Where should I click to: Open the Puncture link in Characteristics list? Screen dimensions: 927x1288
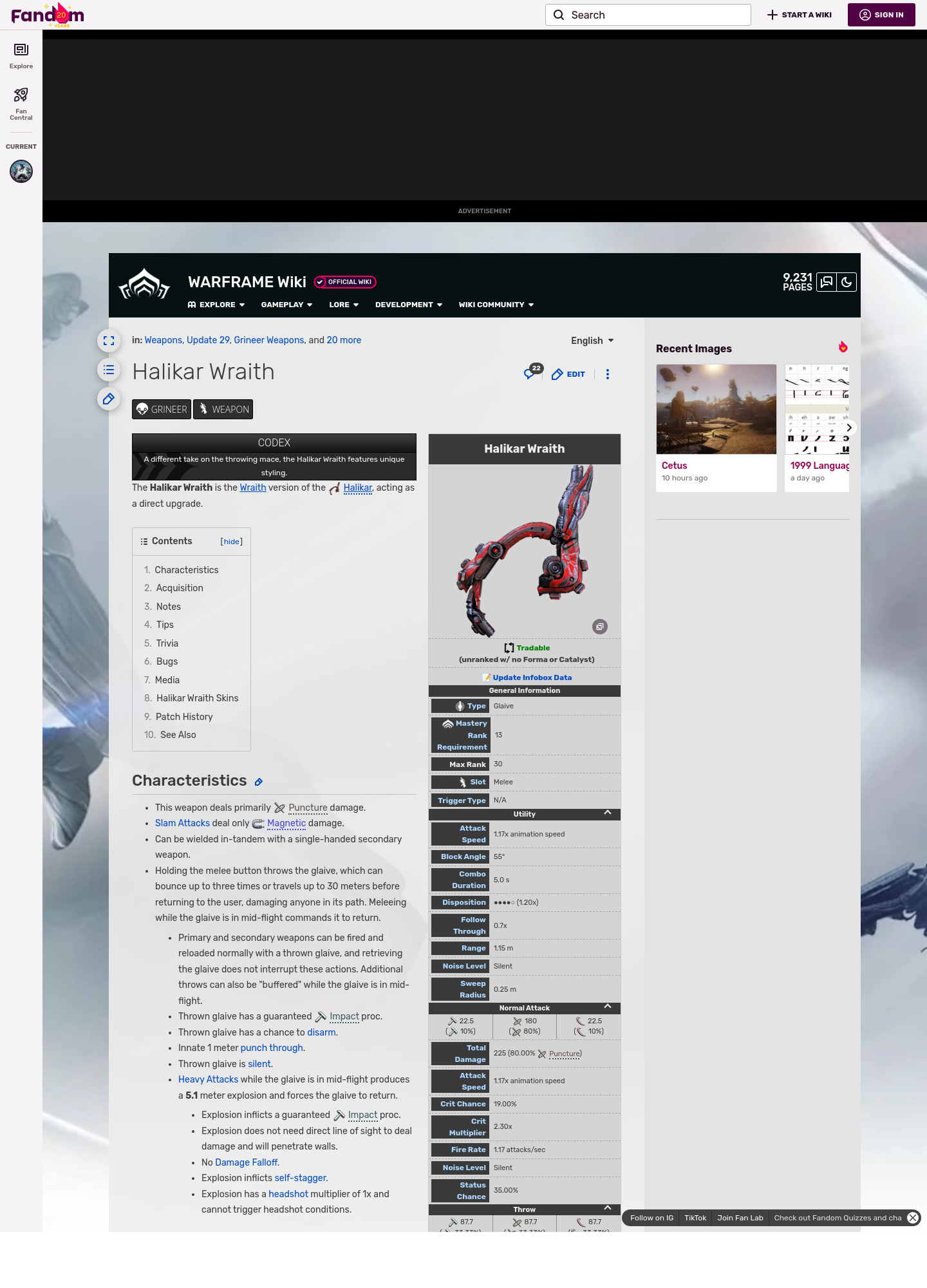coord(308,808)
